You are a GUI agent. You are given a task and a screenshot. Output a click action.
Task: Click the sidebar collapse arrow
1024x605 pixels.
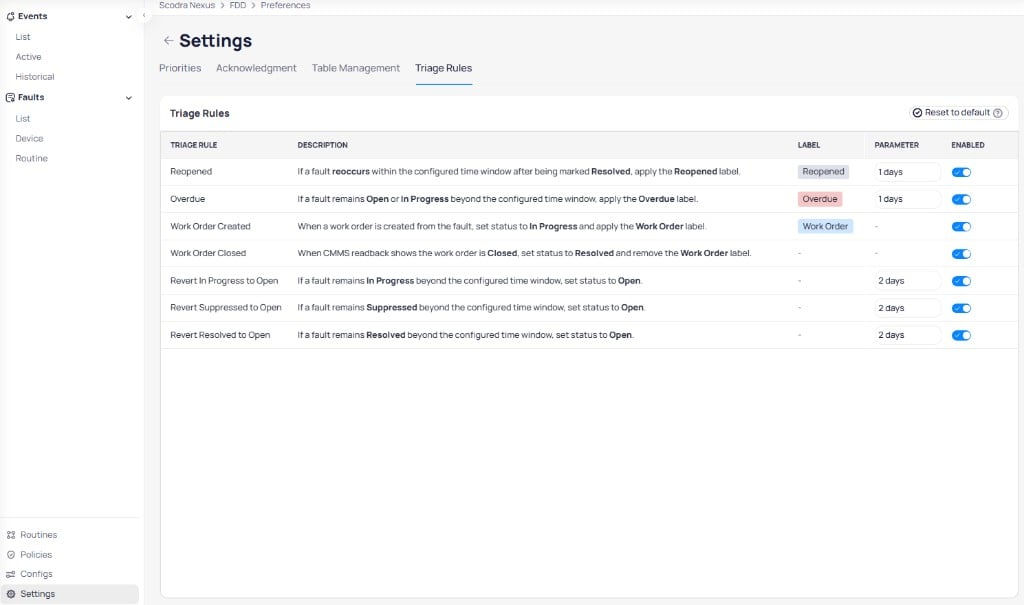pos(144,16)
